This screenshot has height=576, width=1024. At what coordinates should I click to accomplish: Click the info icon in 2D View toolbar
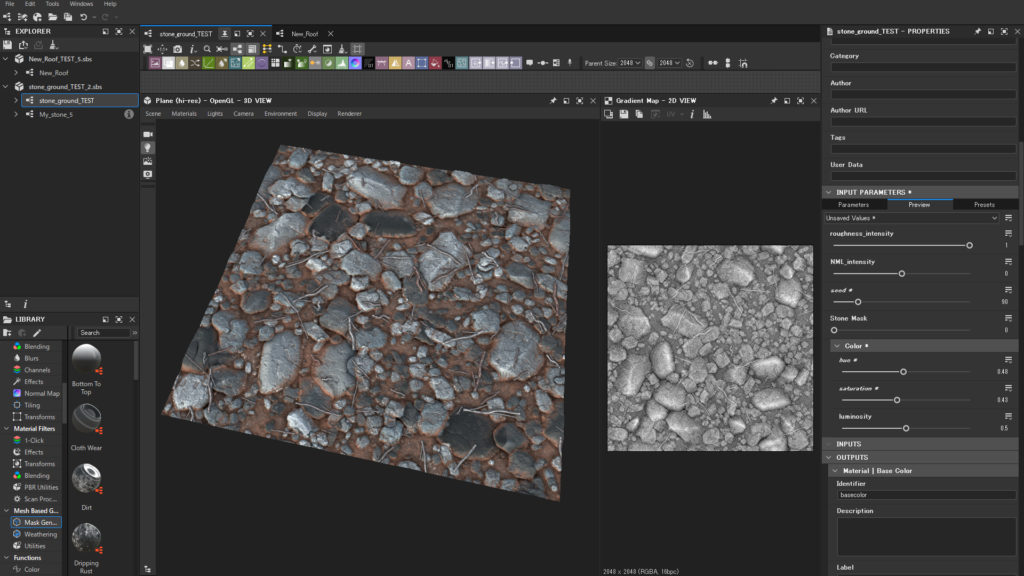(692, 114)
